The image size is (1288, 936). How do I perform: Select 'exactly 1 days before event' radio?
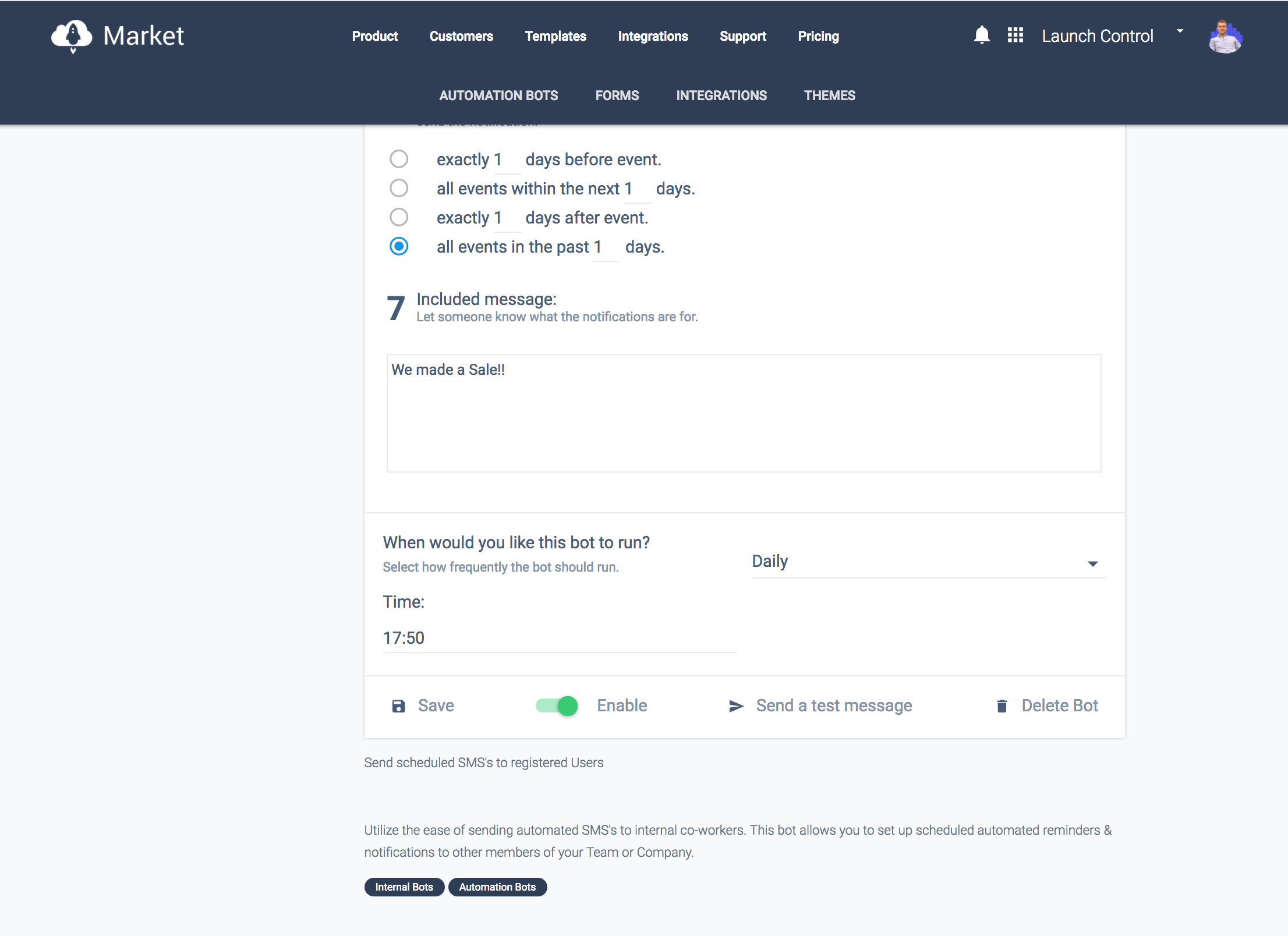pos(399,159)
